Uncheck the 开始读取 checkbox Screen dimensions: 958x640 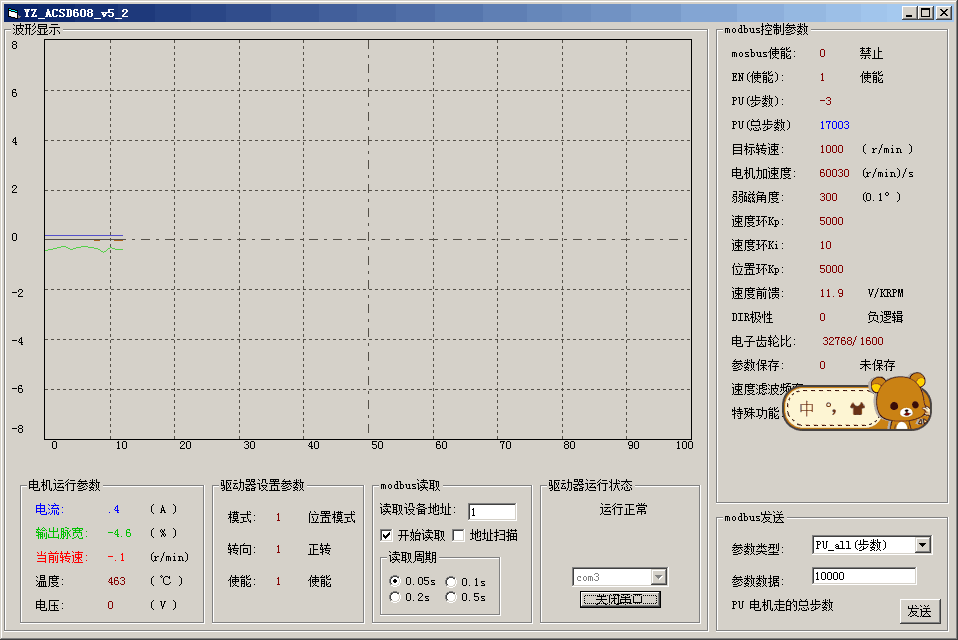click(386, 535)
